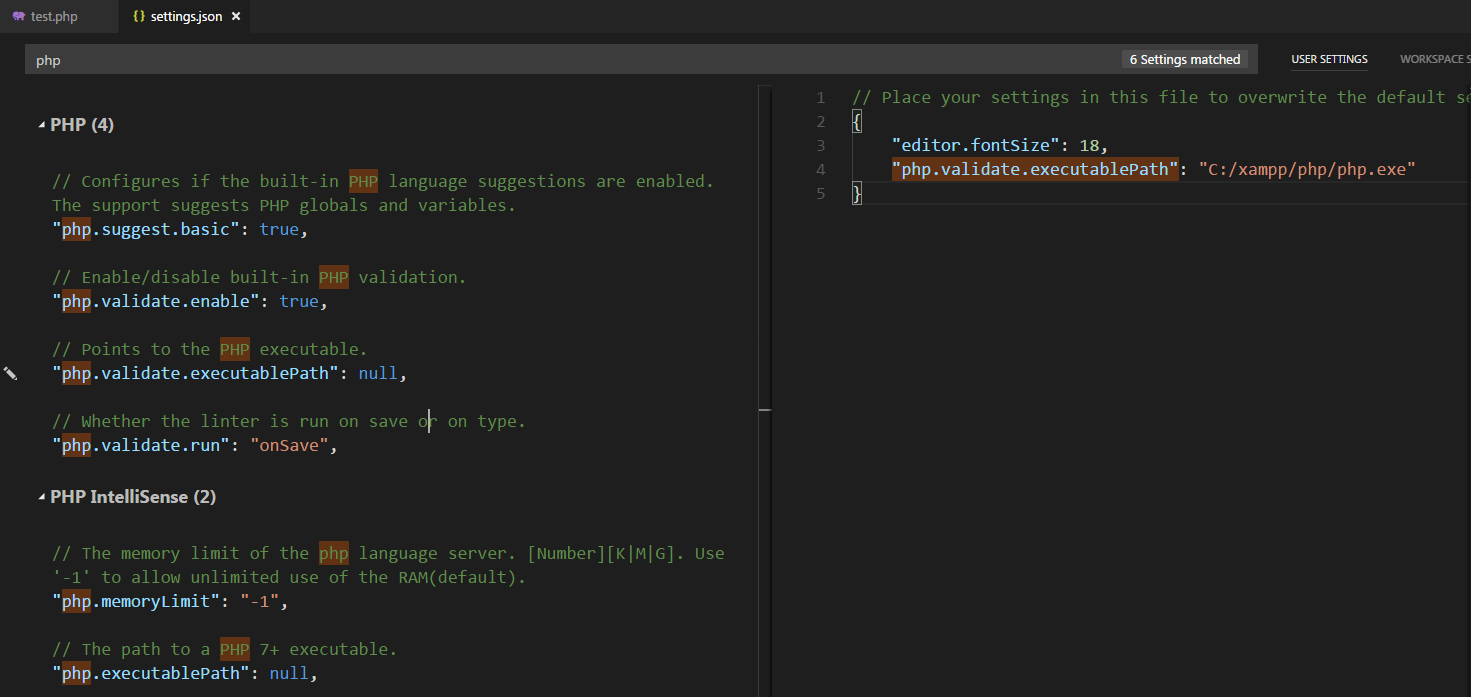
Task: Click the "6 Settings matched" badge
Action: pos(1186,59)
